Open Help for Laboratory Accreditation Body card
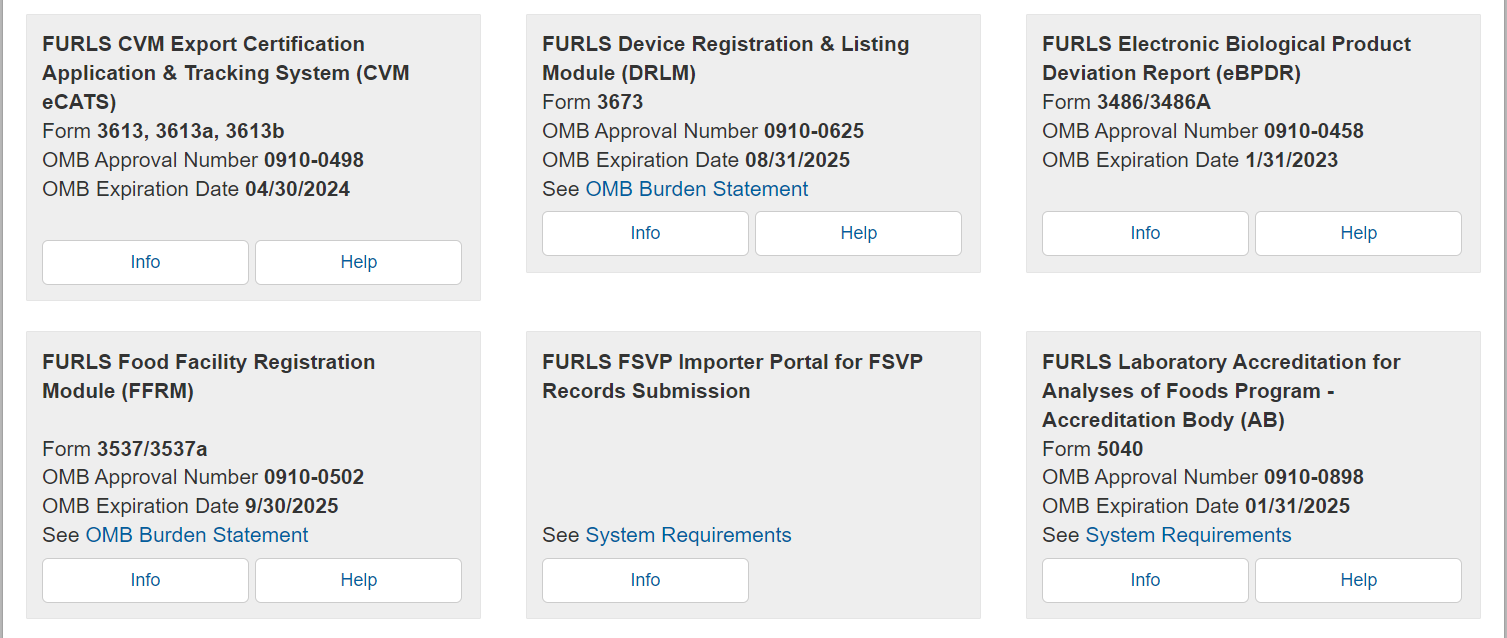Image resolution: width=1507 pixels, height=638 pixels. (x=1358, y=580)
